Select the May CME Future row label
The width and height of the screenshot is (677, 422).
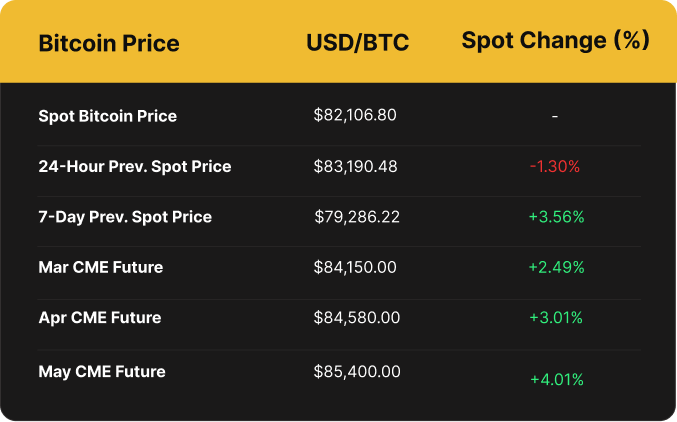point(102,372)
